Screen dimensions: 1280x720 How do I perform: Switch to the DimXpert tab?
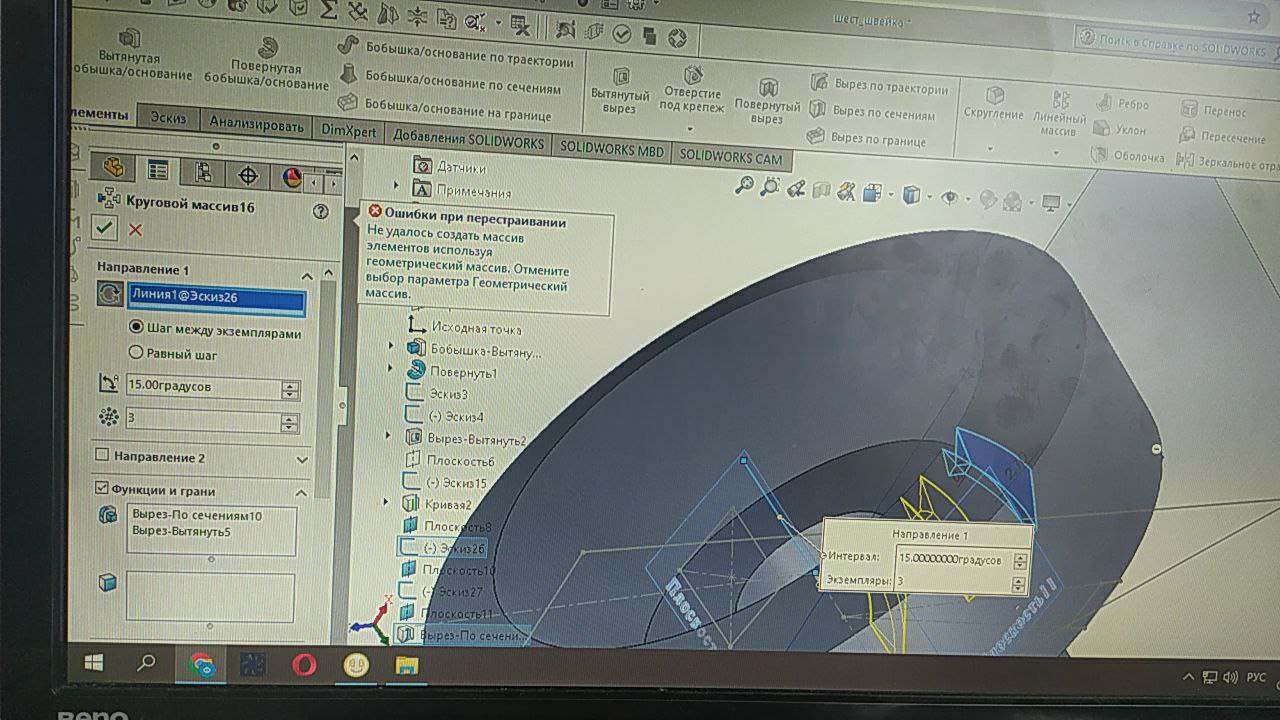(348, 131)
